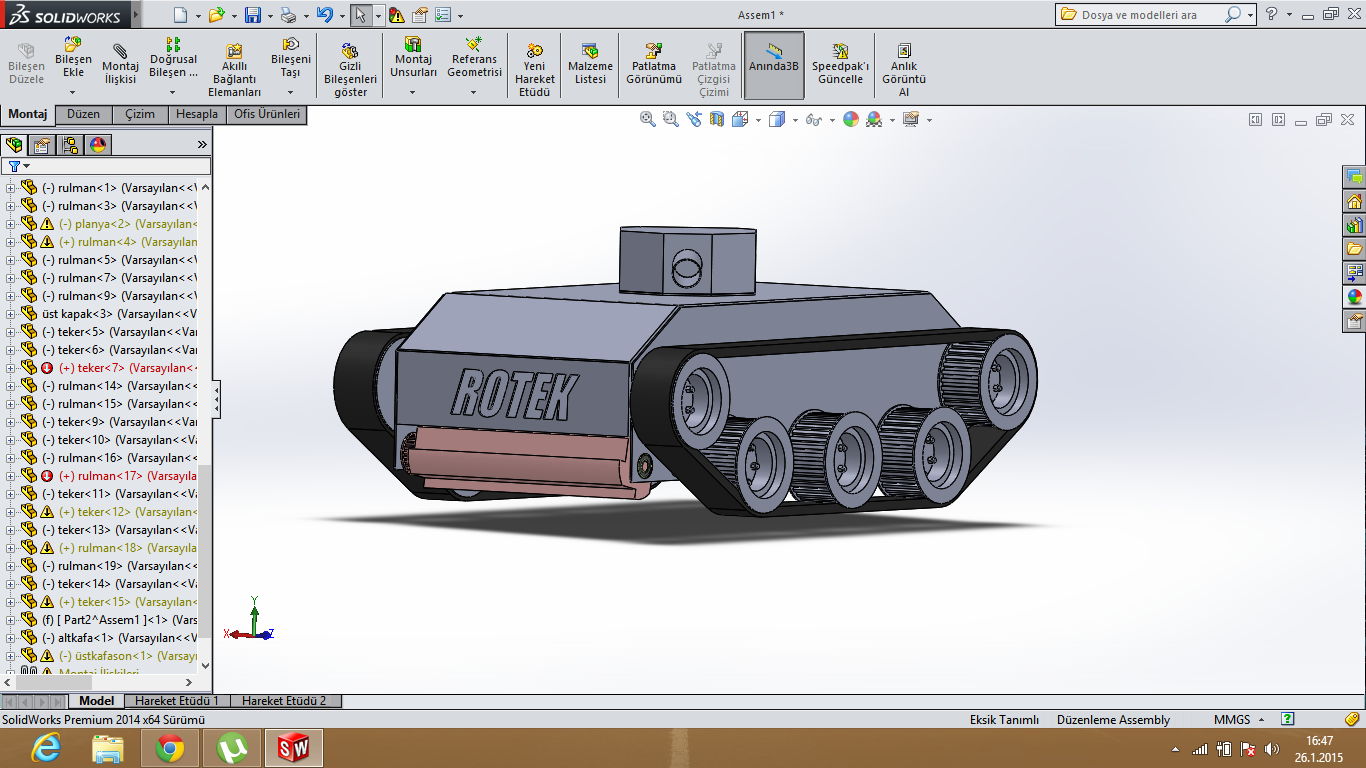Viewport: 1366px width, 768px height.
Task: Switch to the Çizim tab
Action: click(x=140, y=114)
